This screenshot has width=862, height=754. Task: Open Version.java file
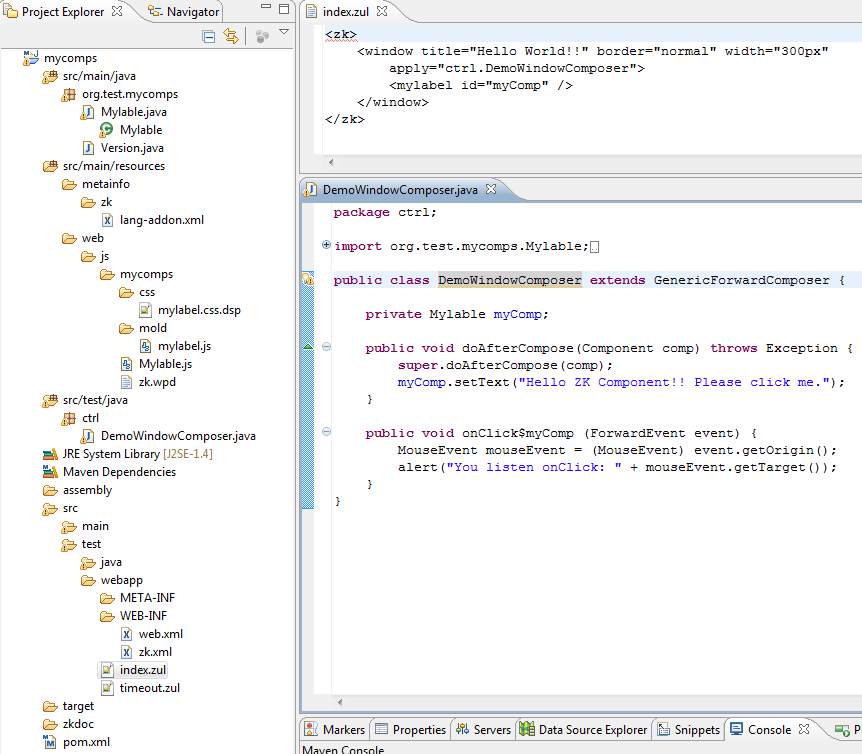pyautogui.click(x=132, y=148)
